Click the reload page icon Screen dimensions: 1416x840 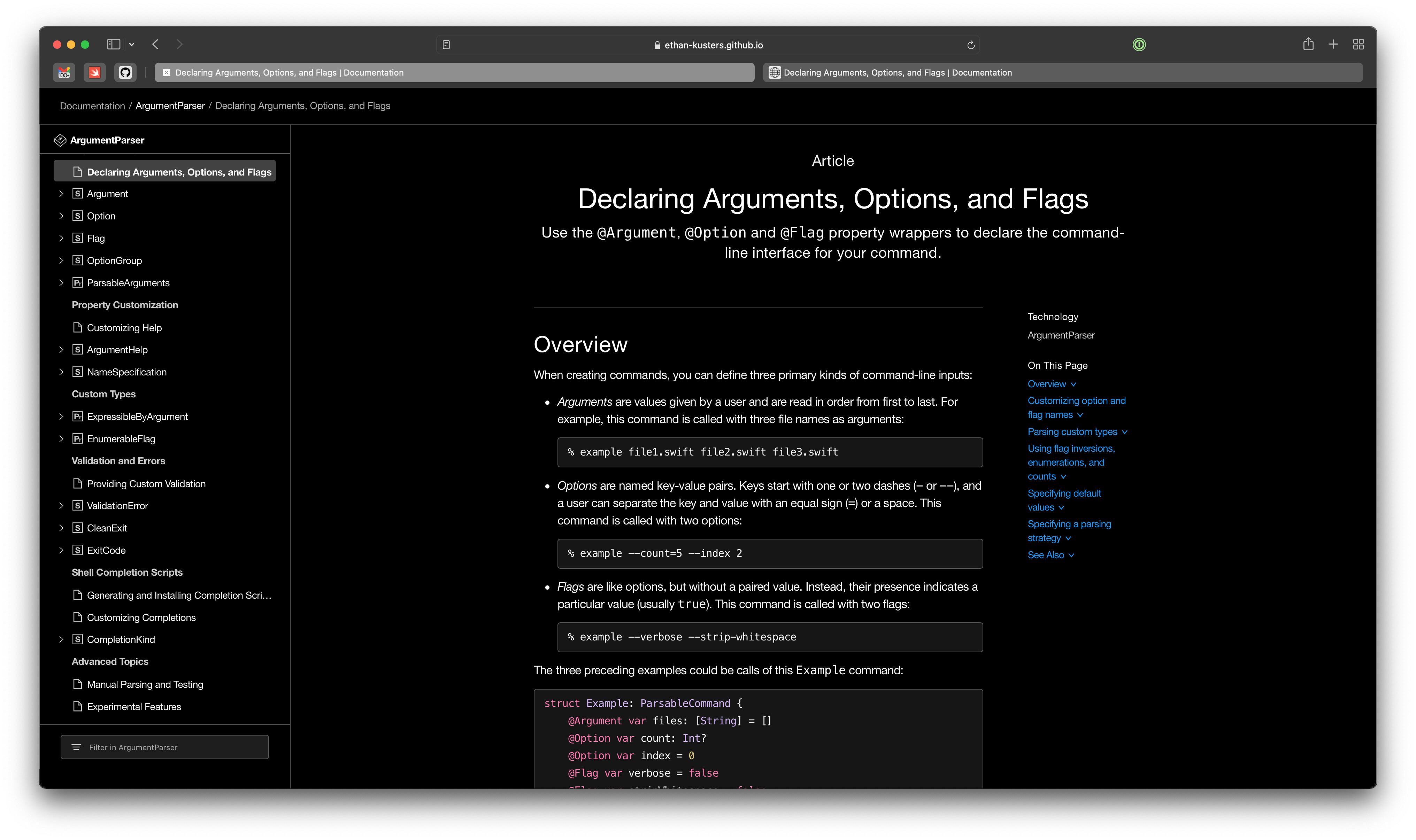coord(970,45)
